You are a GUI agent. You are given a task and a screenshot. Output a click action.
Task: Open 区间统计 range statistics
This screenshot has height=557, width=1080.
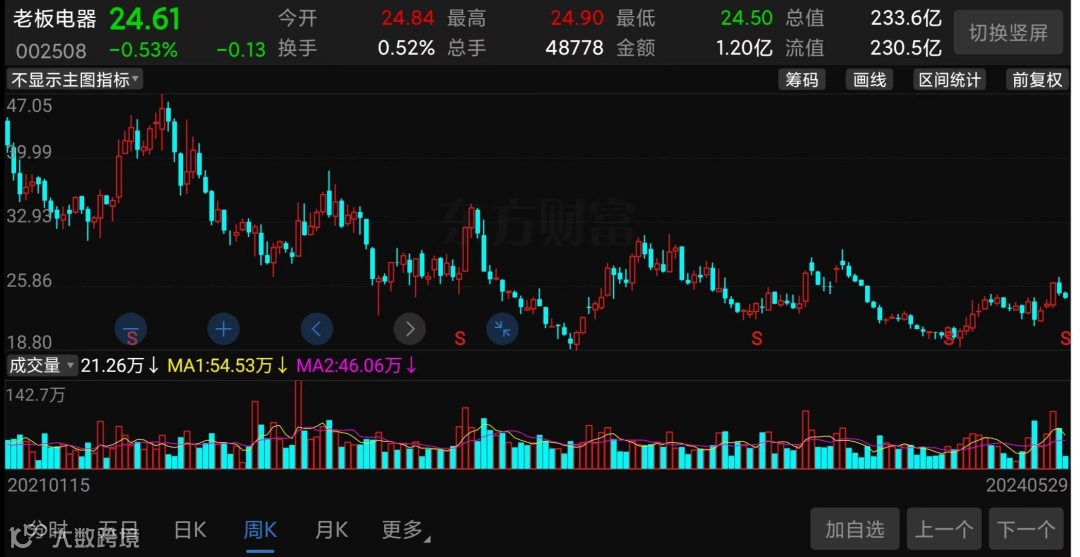[x=950, y=80]
